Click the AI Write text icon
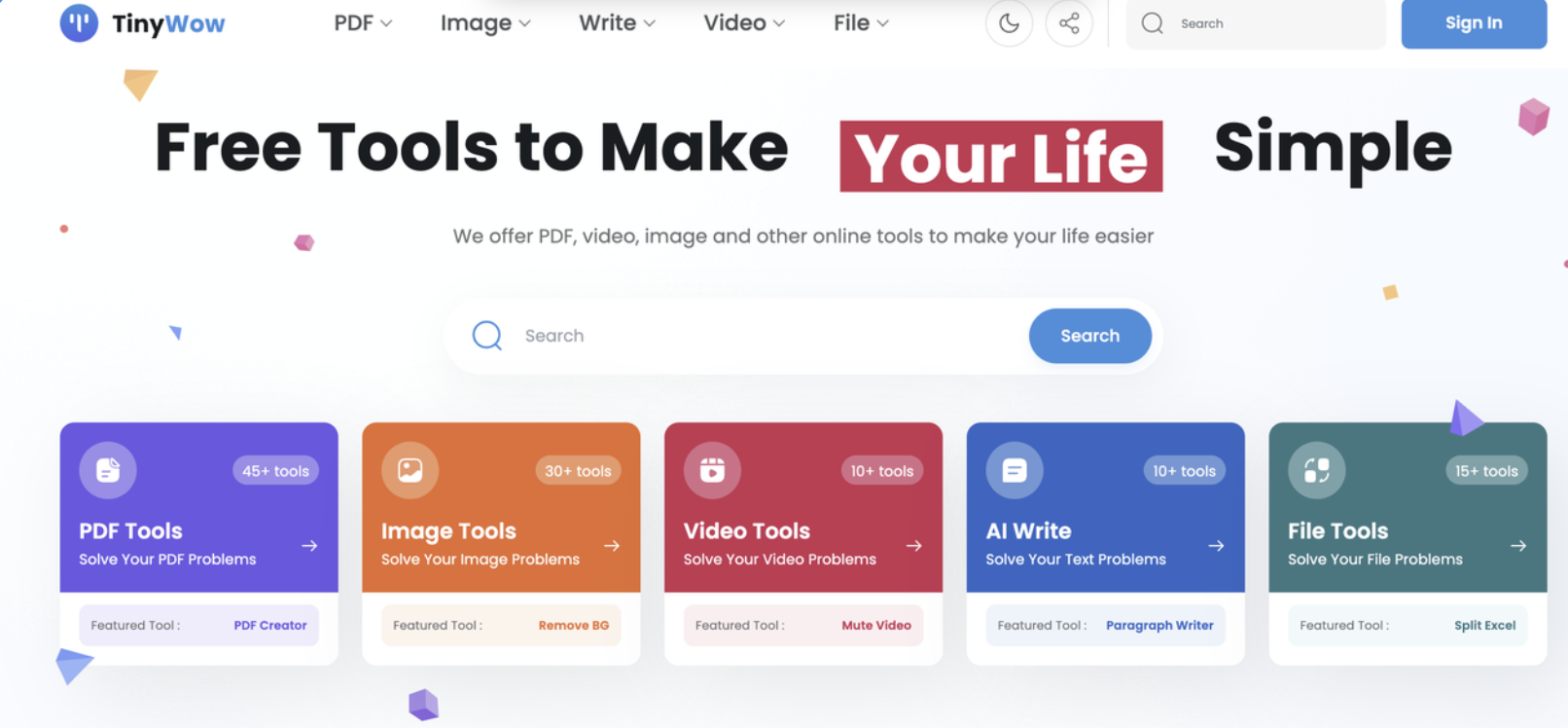 [x=1015, y=470]
